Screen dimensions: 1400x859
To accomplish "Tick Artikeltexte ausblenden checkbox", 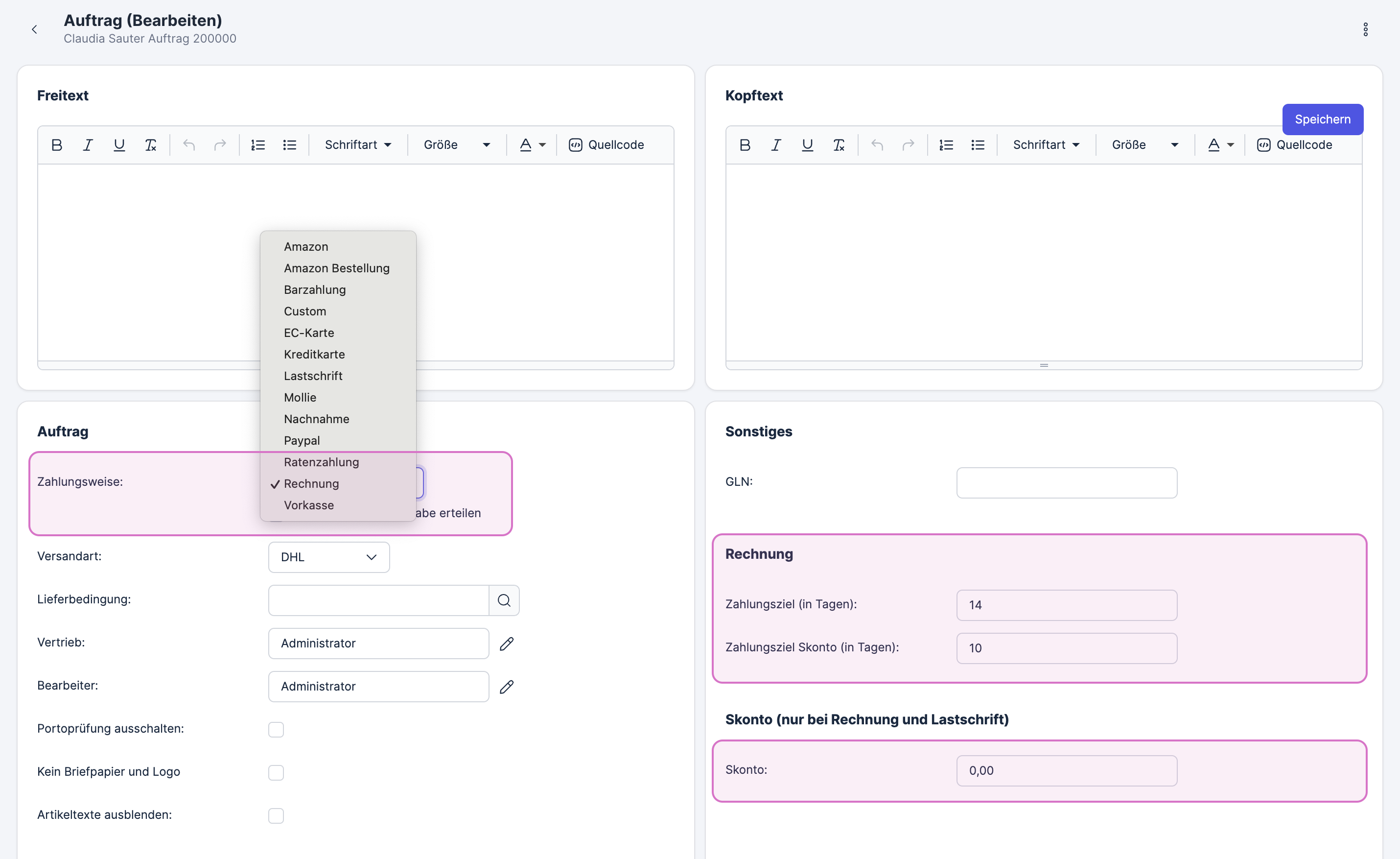I will pyautogui.click(x=276, y=816).
